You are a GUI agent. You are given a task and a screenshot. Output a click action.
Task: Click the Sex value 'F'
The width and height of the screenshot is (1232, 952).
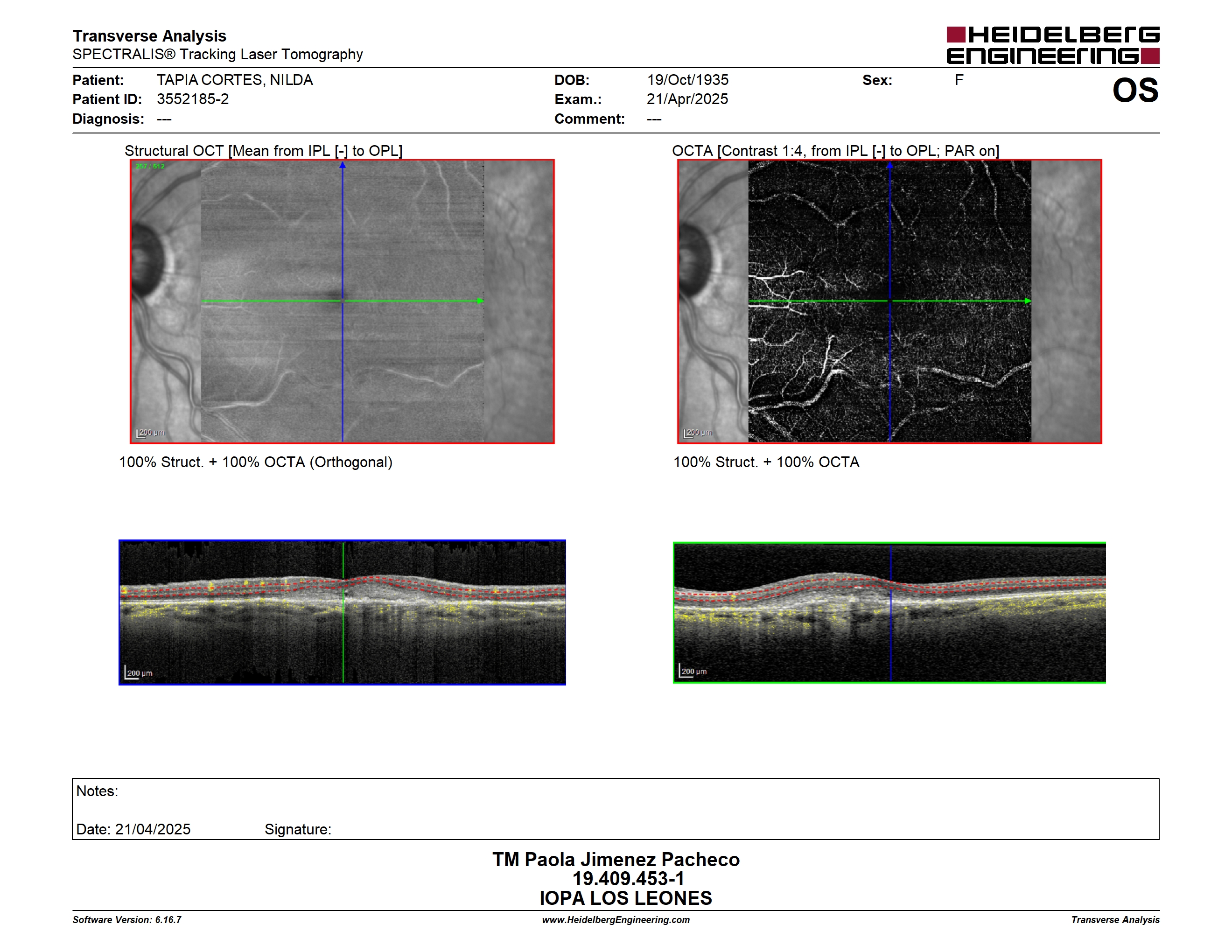(x=959, y=80)
